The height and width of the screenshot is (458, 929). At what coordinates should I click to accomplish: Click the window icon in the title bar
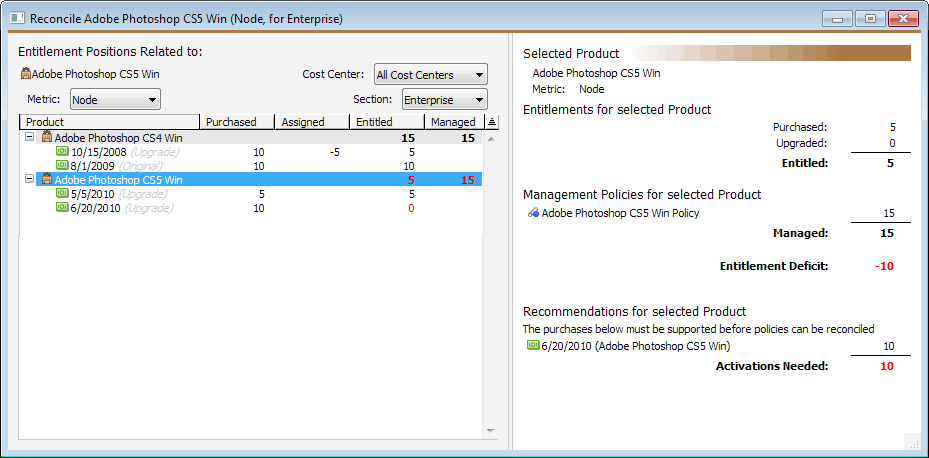17,18
